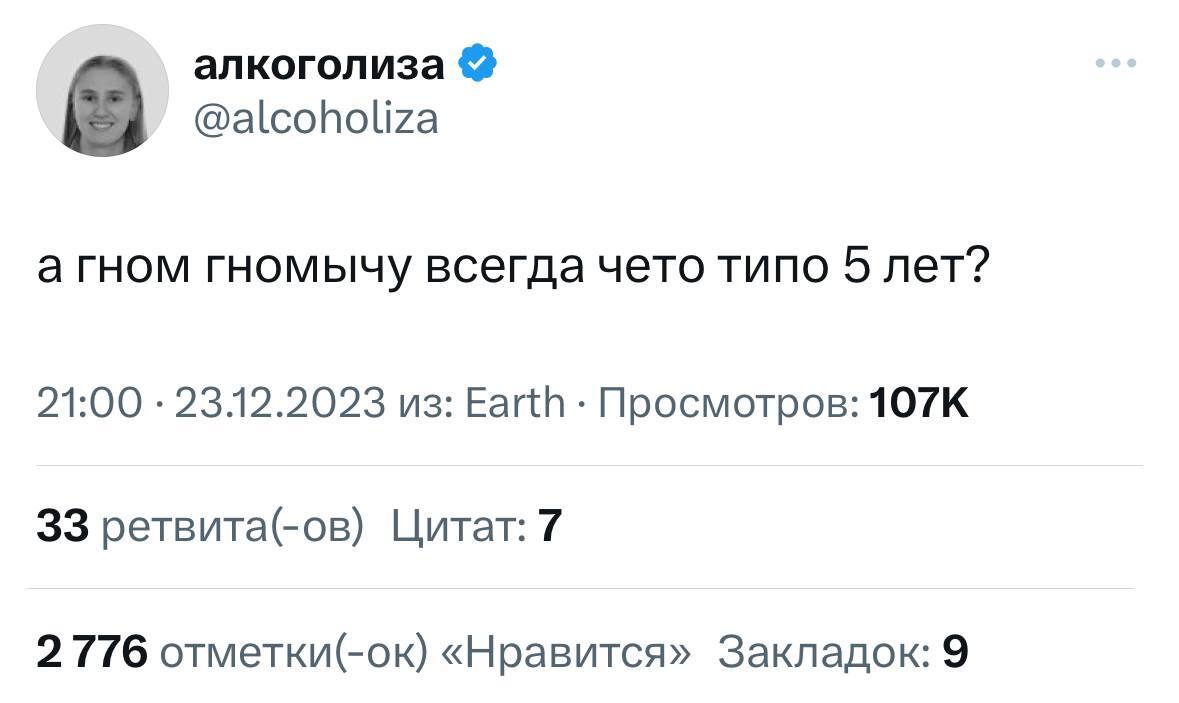Screen dimensions: 1179x703
Task: Click the 107K views count
Action: coord(919,403)
